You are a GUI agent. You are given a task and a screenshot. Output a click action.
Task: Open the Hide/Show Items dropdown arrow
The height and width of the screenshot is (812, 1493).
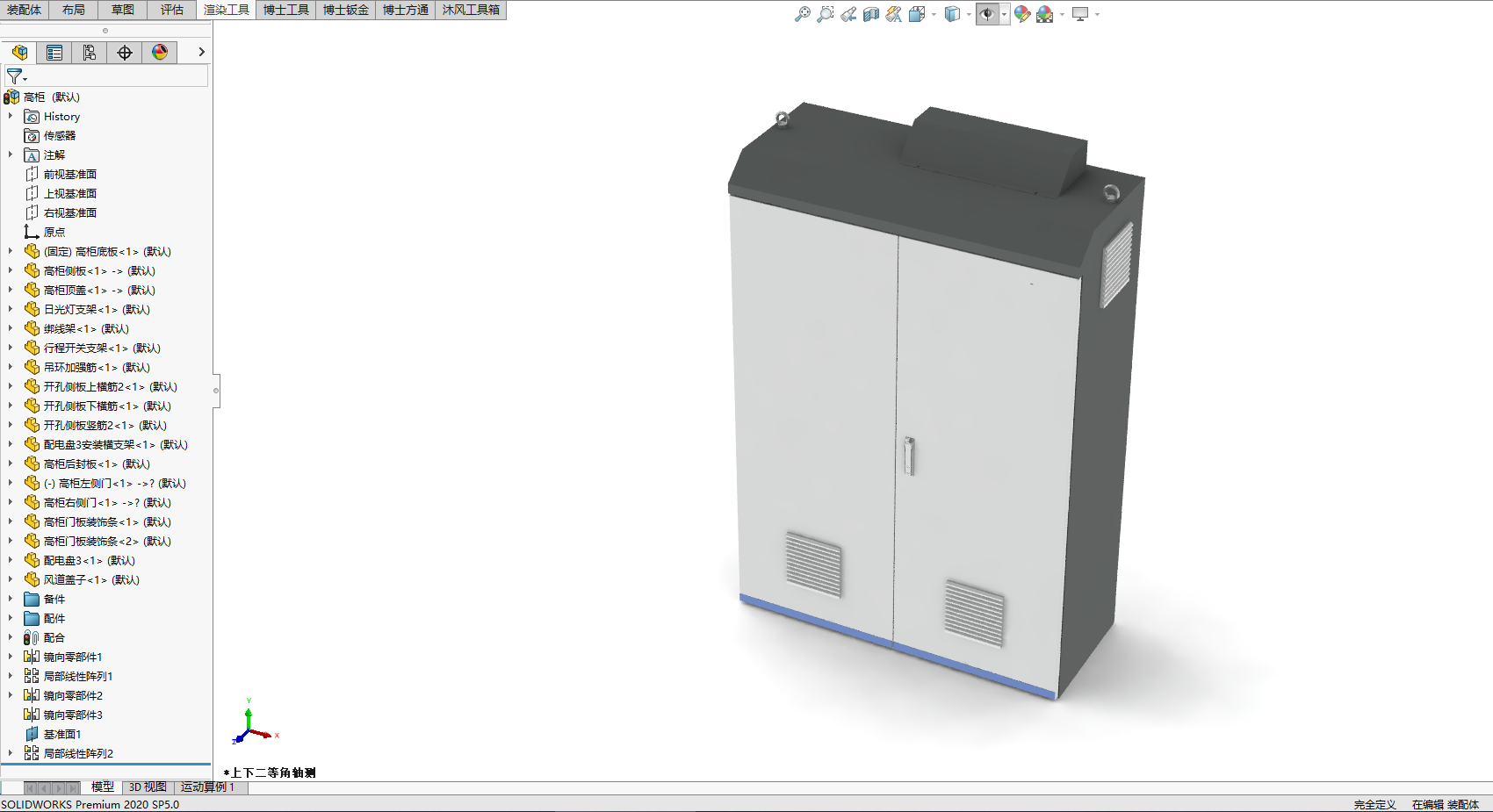point(1004,15)
